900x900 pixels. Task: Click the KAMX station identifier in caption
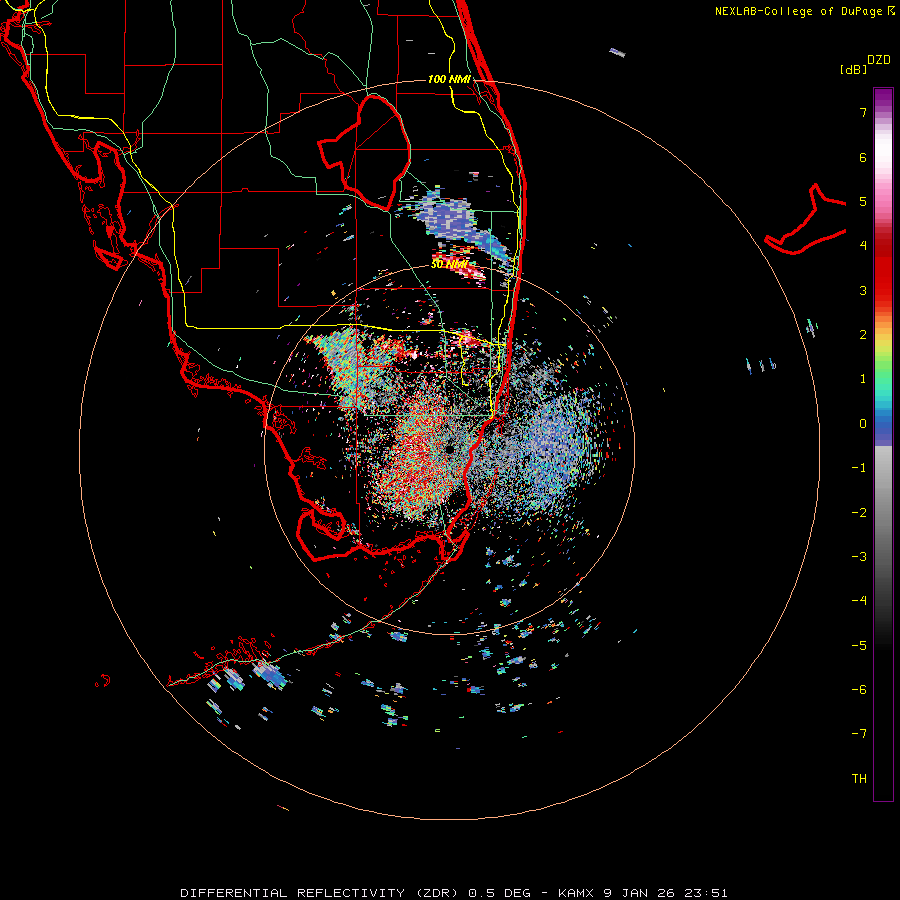pyautogui.click(x=577, y=893)
